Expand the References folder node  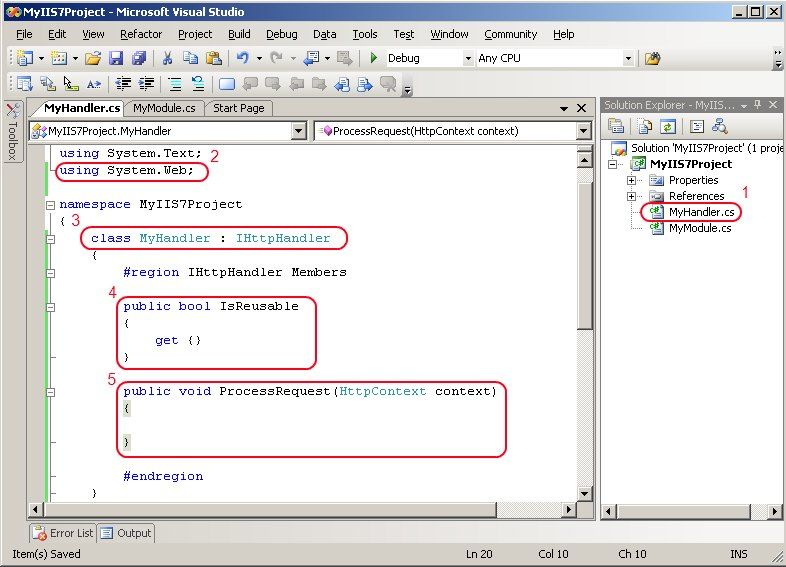click(x=631, y=196)
